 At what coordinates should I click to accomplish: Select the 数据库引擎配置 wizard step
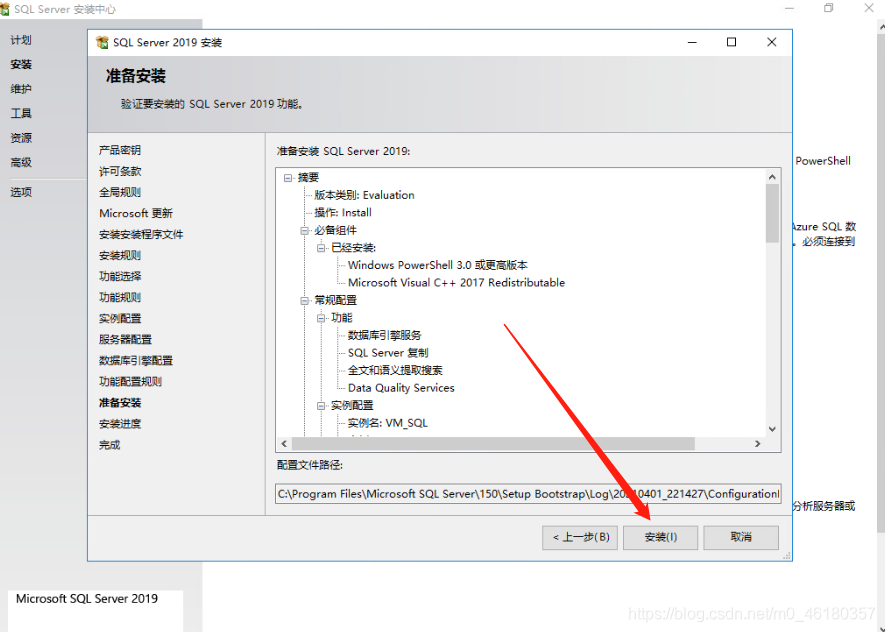pyautogui.click(x=136, y=361)
